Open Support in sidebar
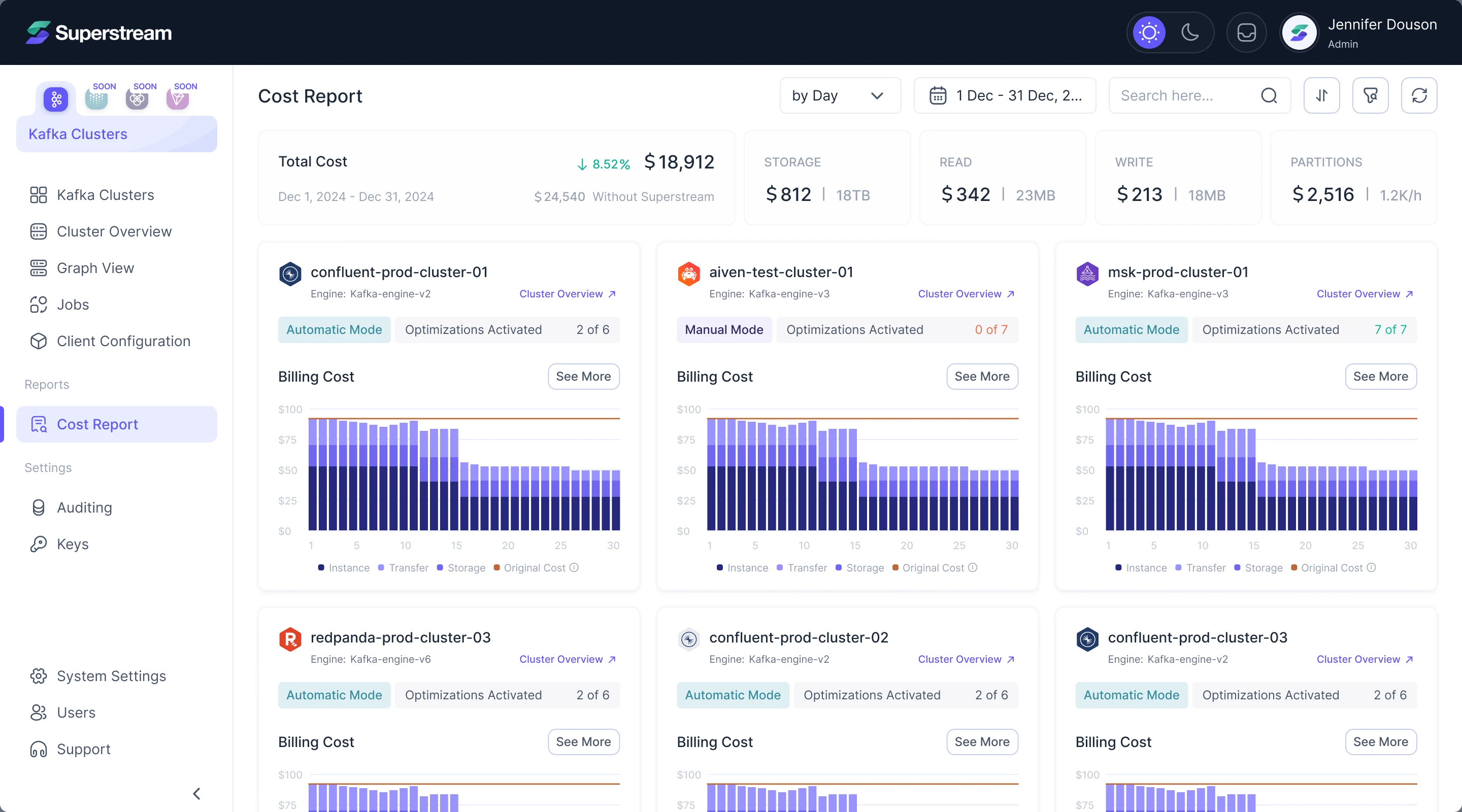Viewport: 1462px width, 812px height. click(116, 749)
